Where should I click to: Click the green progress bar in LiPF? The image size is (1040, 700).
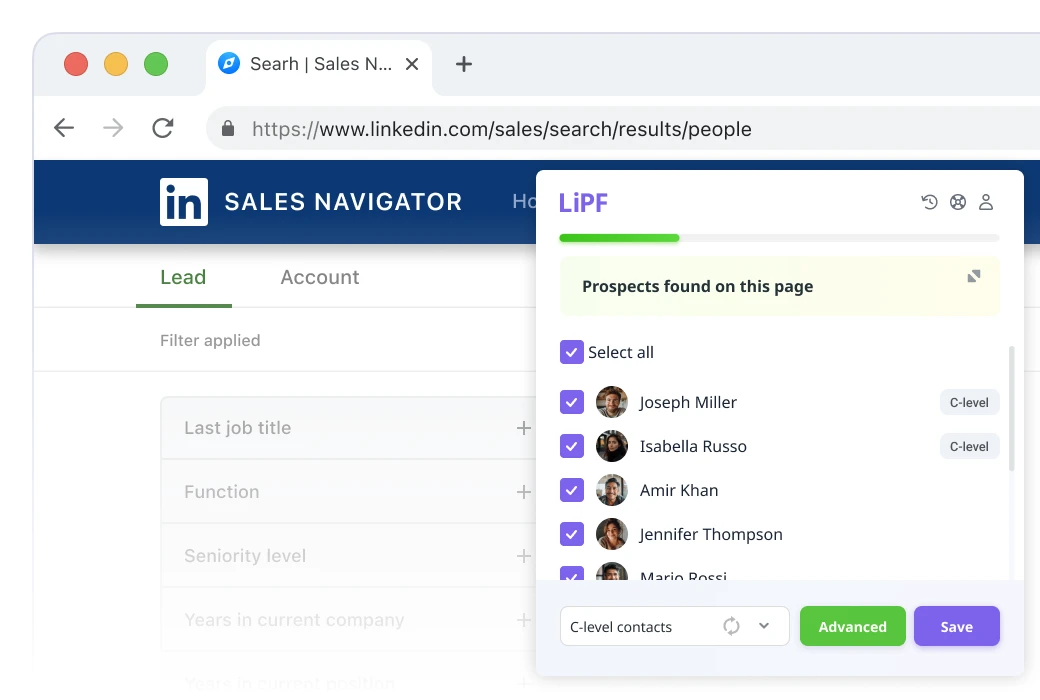coord(619,238)
